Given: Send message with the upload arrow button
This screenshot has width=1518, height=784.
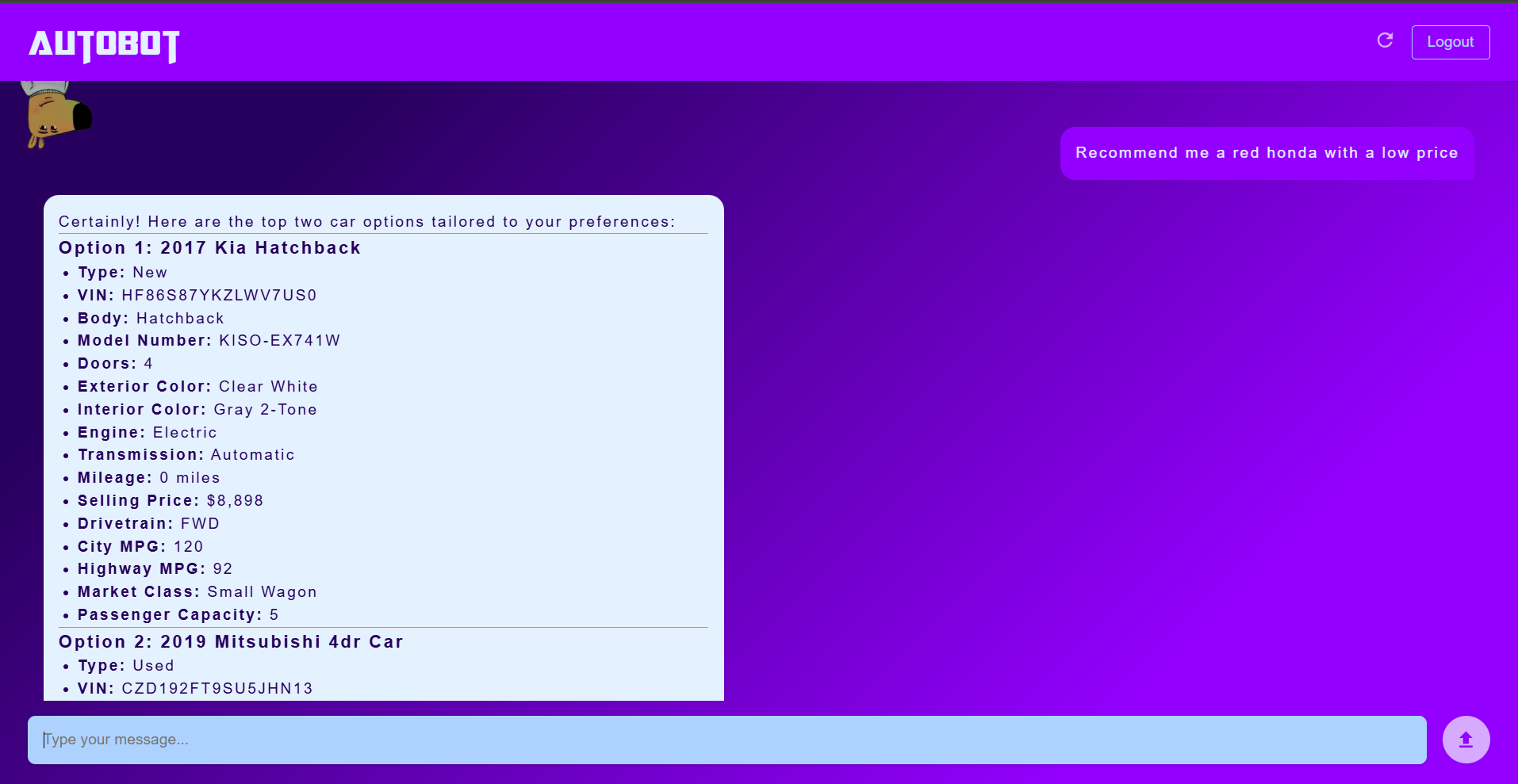Looking at the screenshot, I should click(1466, 740).
